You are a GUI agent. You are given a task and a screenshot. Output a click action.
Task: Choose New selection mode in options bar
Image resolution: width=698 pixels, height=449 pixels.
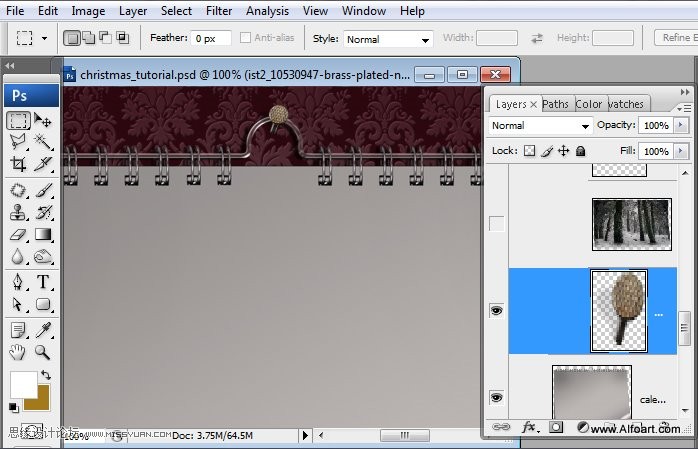72,38
